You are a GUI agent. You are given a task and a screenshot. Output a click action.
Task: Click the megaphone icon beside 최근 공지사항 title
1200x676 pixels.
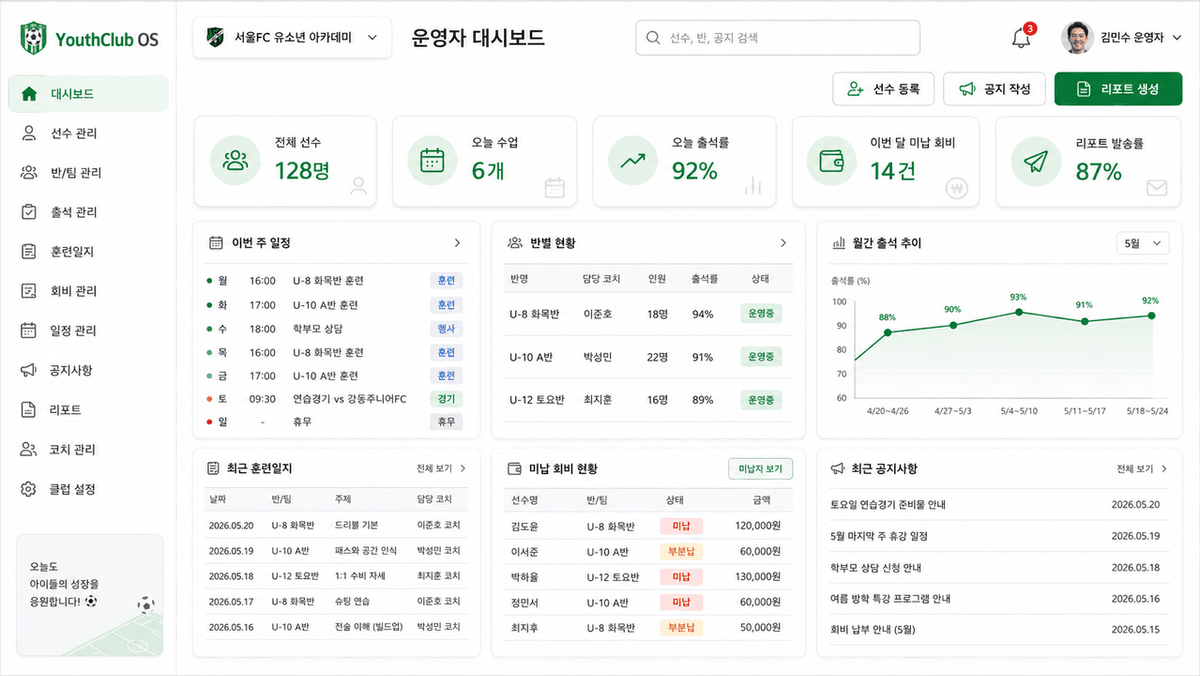pos(839,468)
